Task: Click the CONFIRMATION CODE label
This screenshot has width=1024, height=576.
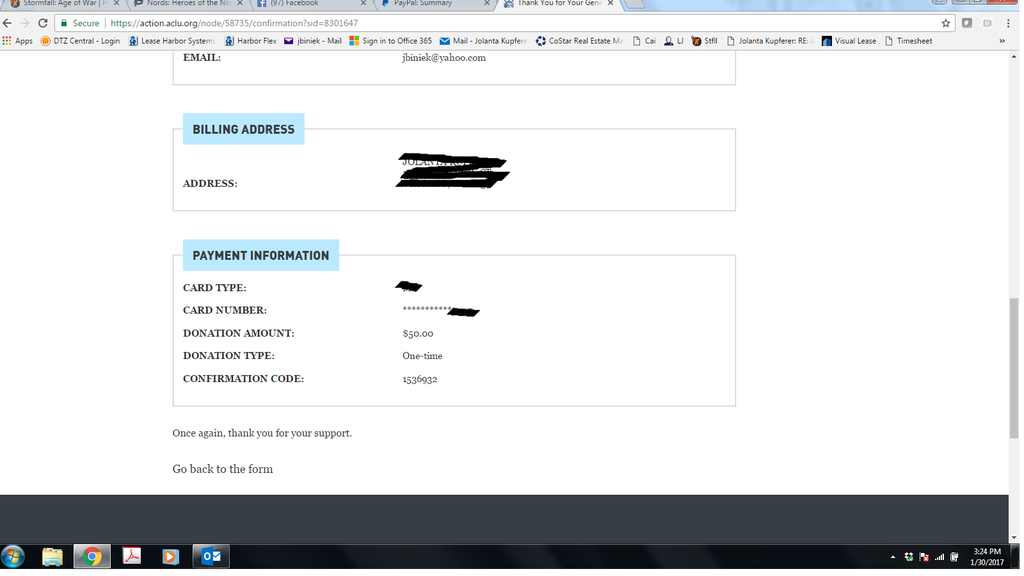Action: point(244,379)
